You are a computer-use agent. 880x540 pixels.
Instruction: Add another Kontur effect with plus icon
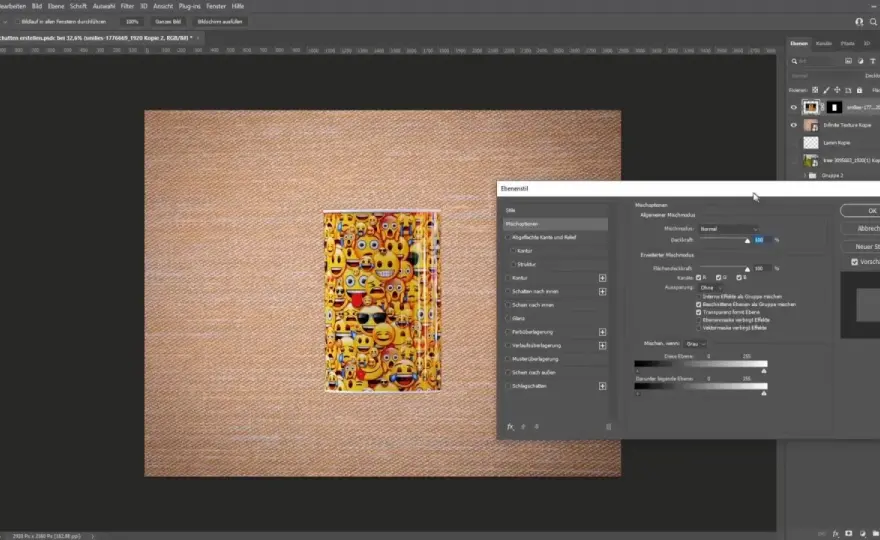pyautogui.click(x=602, y=278)
